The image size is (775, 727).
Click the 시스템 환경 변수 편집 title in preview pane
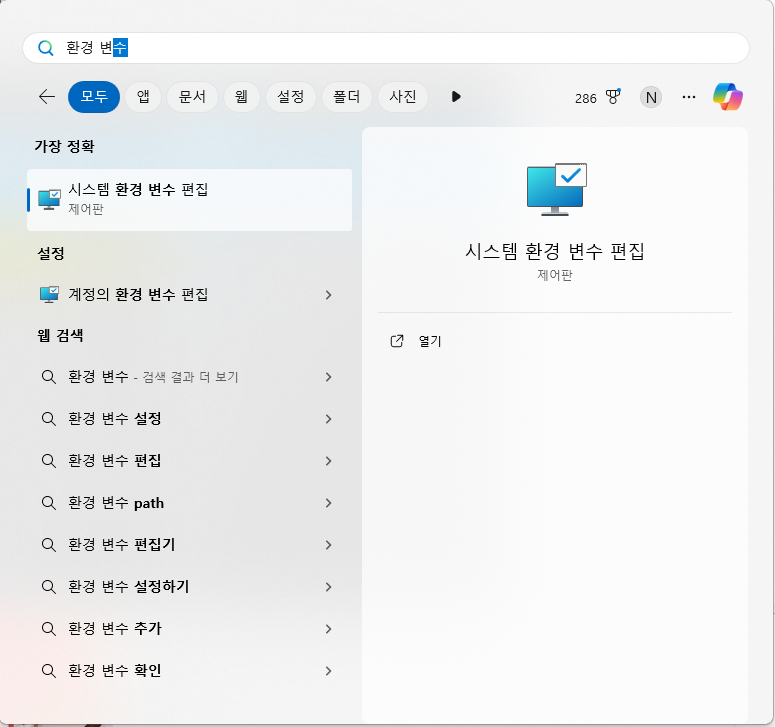[555, 252]
